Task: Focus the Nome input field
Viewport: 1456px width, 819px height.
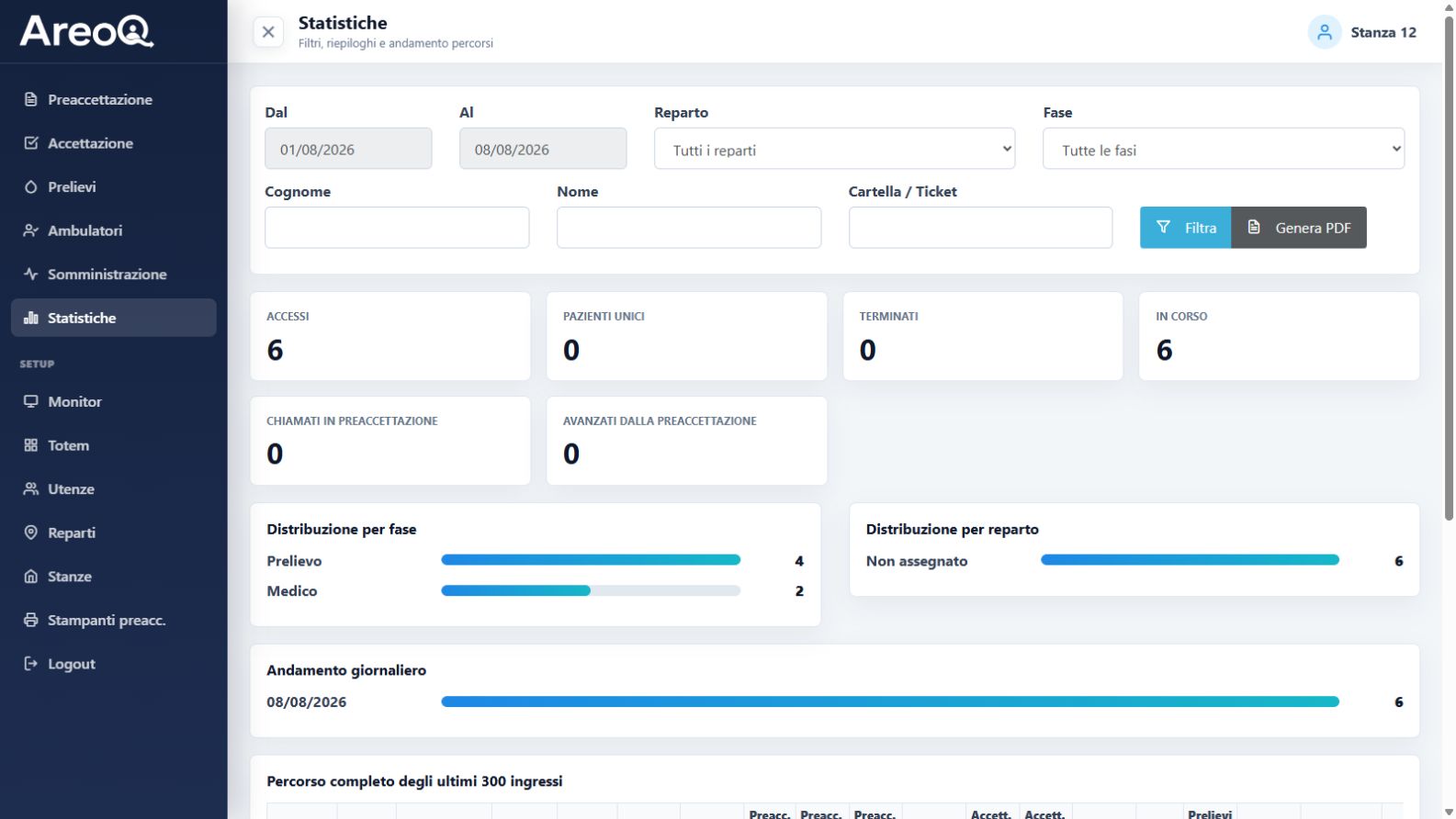Action: pos(689,228)
